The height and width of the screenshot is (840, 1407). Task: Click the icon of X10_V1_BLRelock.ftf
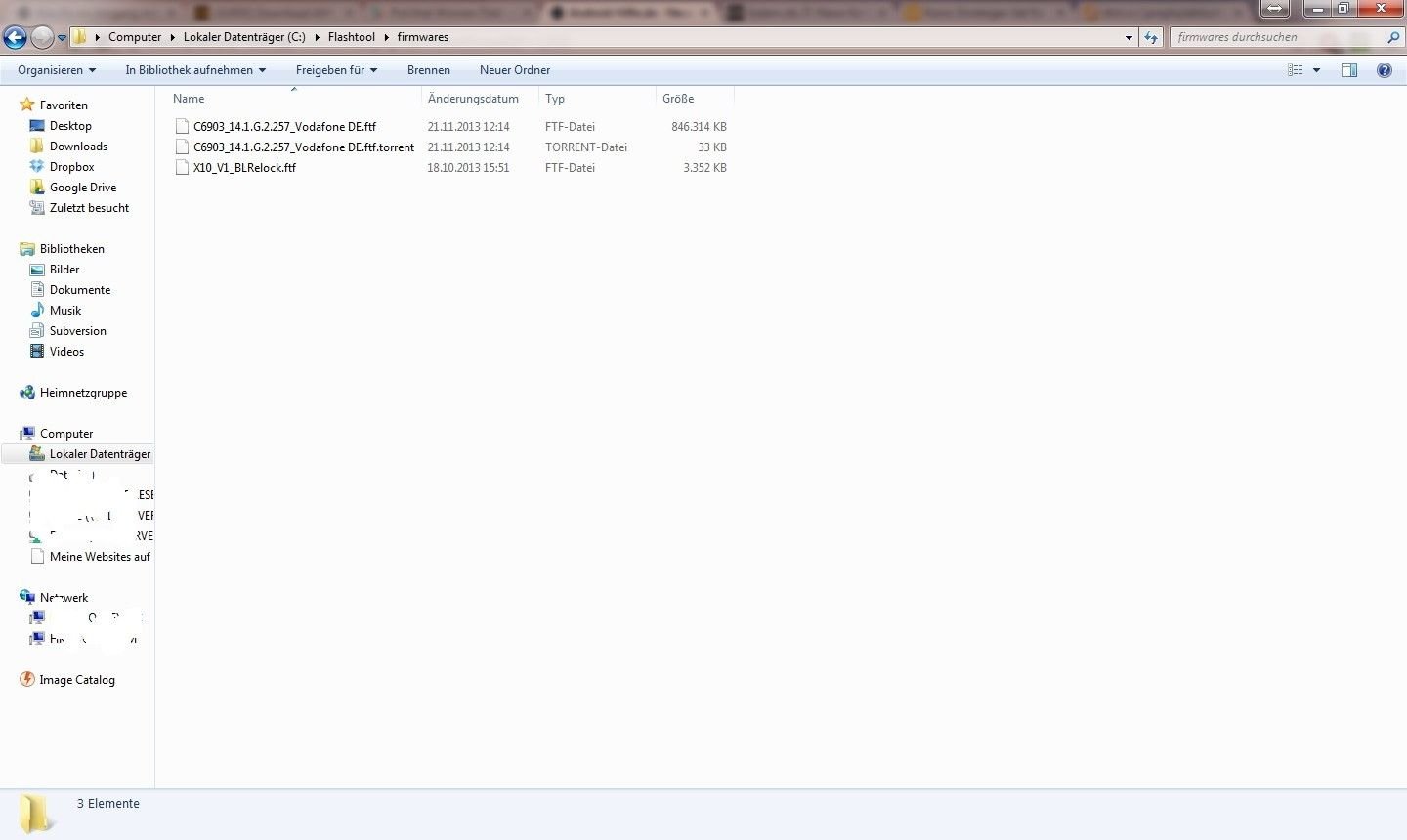click(182, 168)
